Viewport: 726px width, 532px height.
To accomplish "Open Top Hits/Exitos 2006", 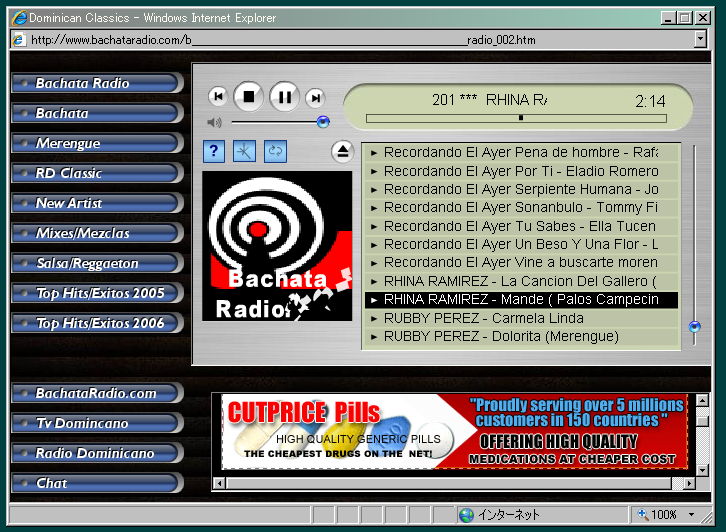I will pos(96,323).
